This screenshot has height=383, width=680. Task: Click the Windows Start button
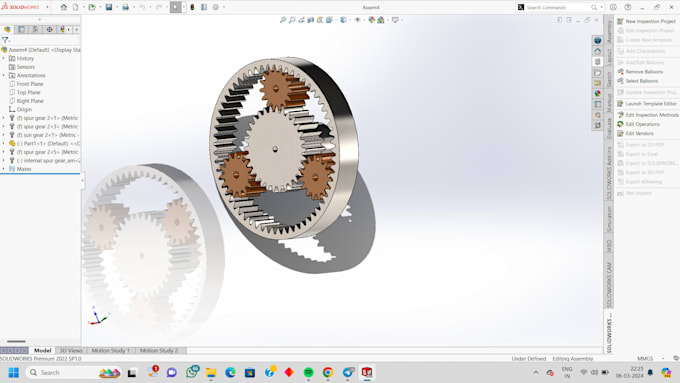[13, 373]
